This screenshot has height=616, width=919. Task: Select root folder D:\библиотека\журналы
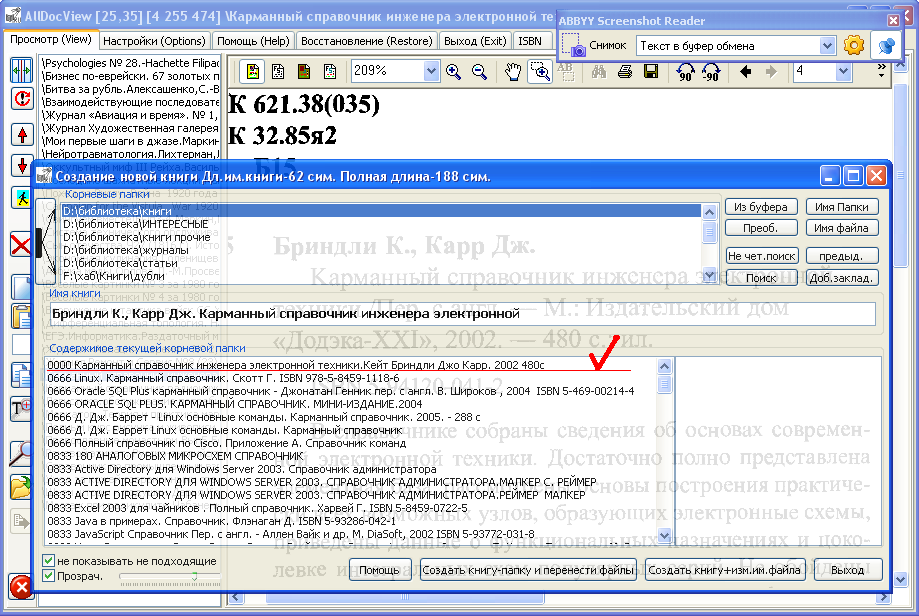coord(381,250)
